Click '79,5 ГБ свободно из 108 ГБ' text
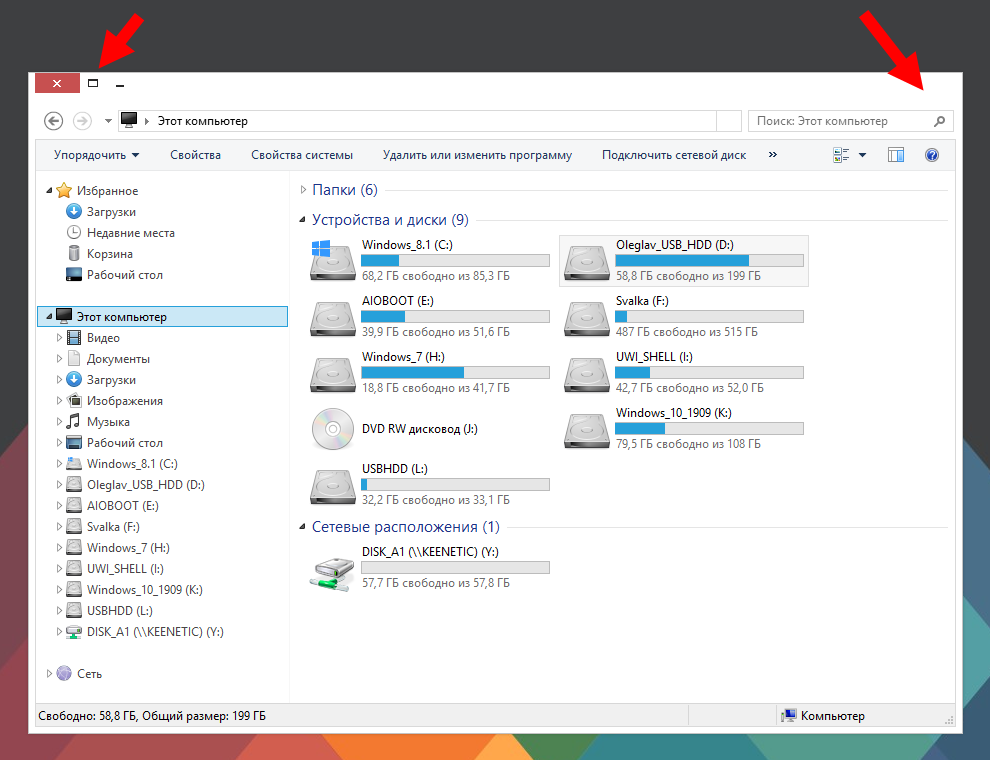Viewport: 990px width, 760px height. [x=688, y=444]
